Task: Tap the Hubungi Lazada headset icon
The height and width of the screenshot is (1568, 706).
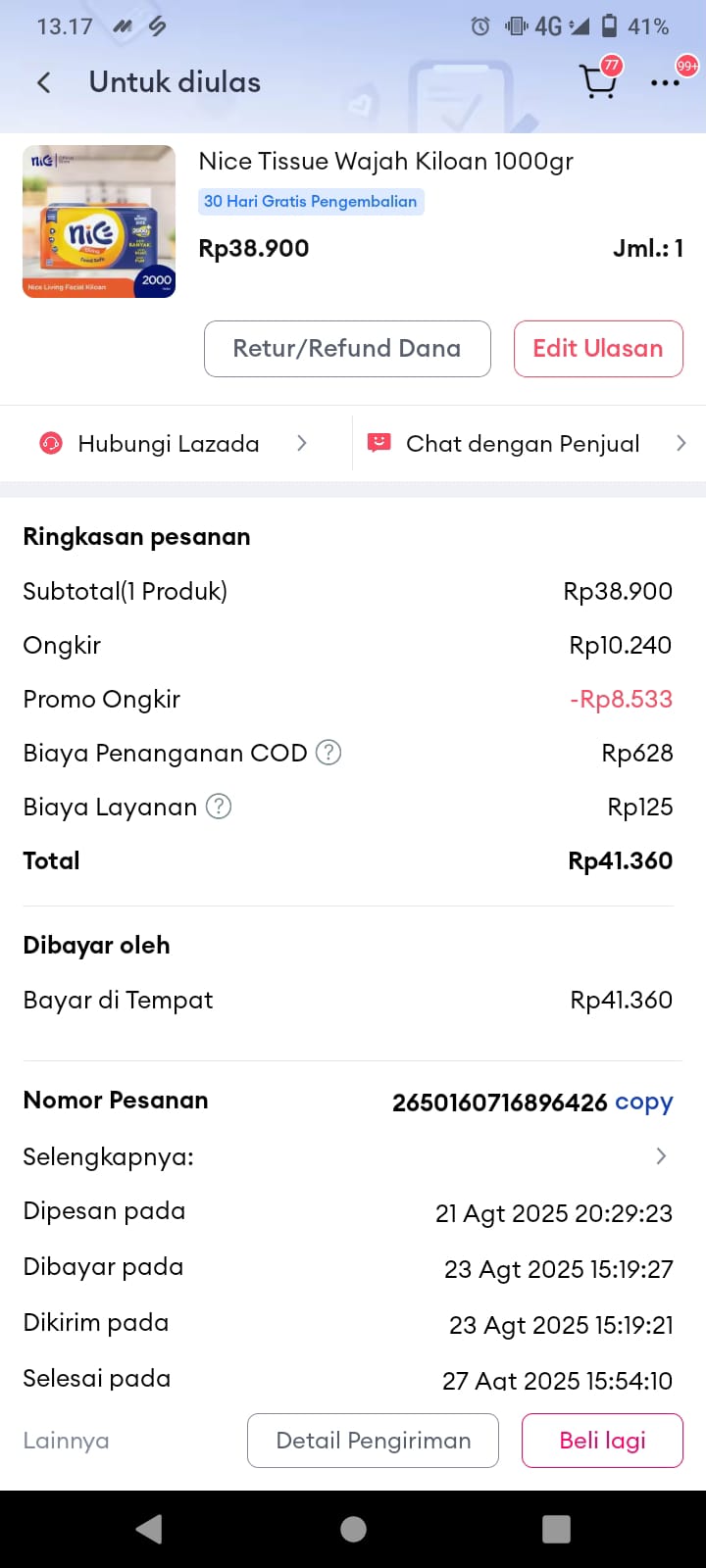Action: click(x=50, y=444)
